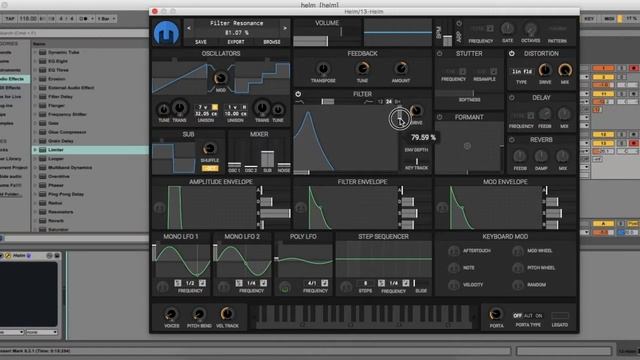Toggle the Filter power switch
Viewport: 640px width, 360px height.
pyautogui.click(x=298, y=94)
